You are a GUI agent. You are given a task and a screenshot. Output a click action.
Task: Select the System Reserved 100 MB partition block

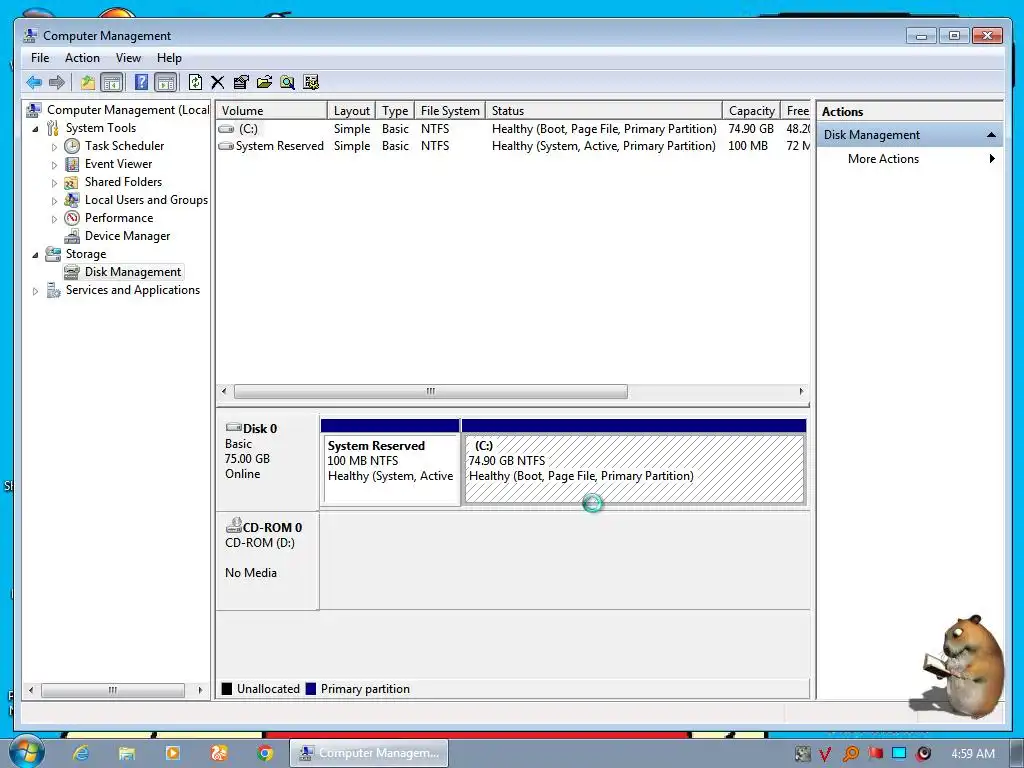click(x=390, y=461)
